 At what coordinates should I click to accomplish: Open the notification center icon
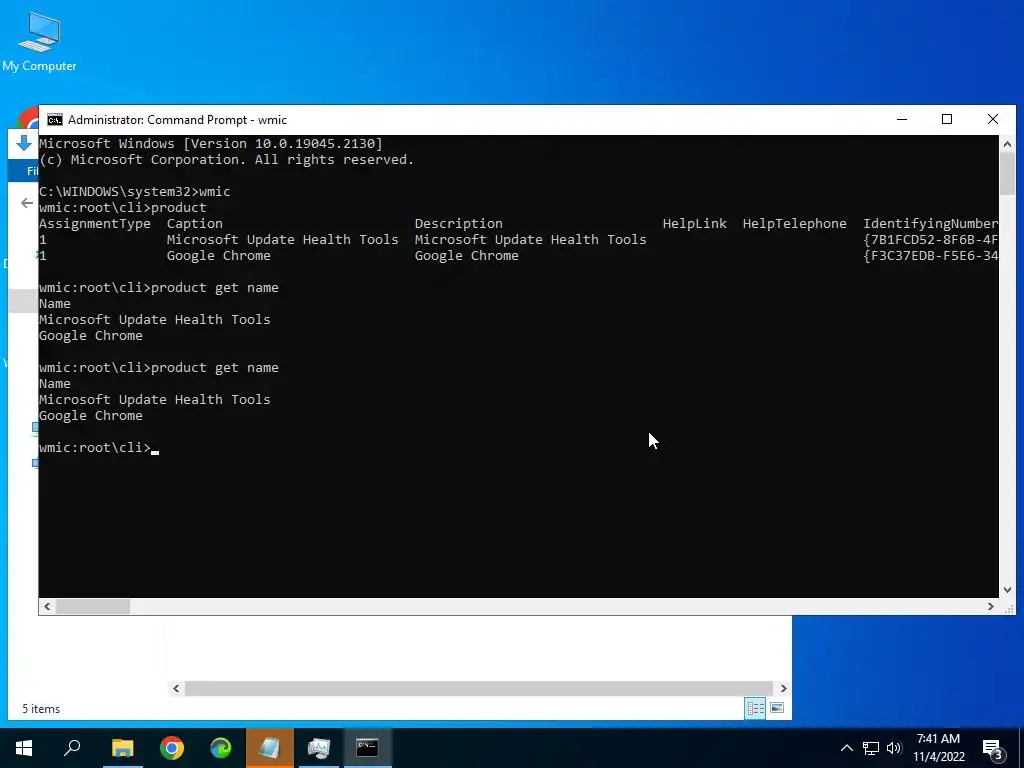(x=993, y=748)
